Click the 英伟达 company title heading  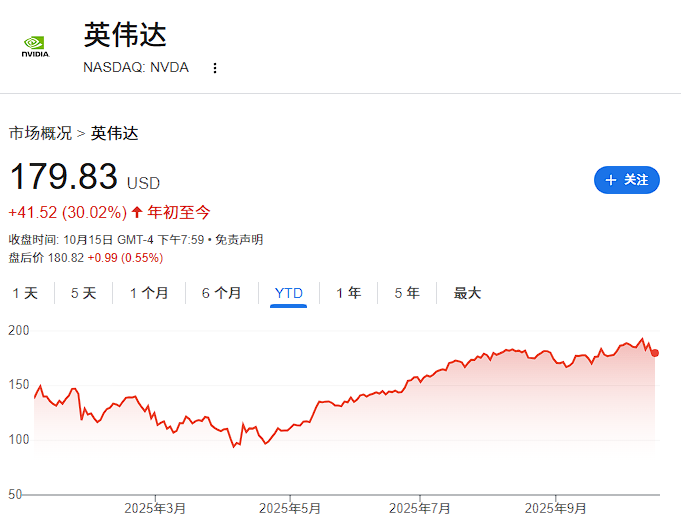point(125,35)
